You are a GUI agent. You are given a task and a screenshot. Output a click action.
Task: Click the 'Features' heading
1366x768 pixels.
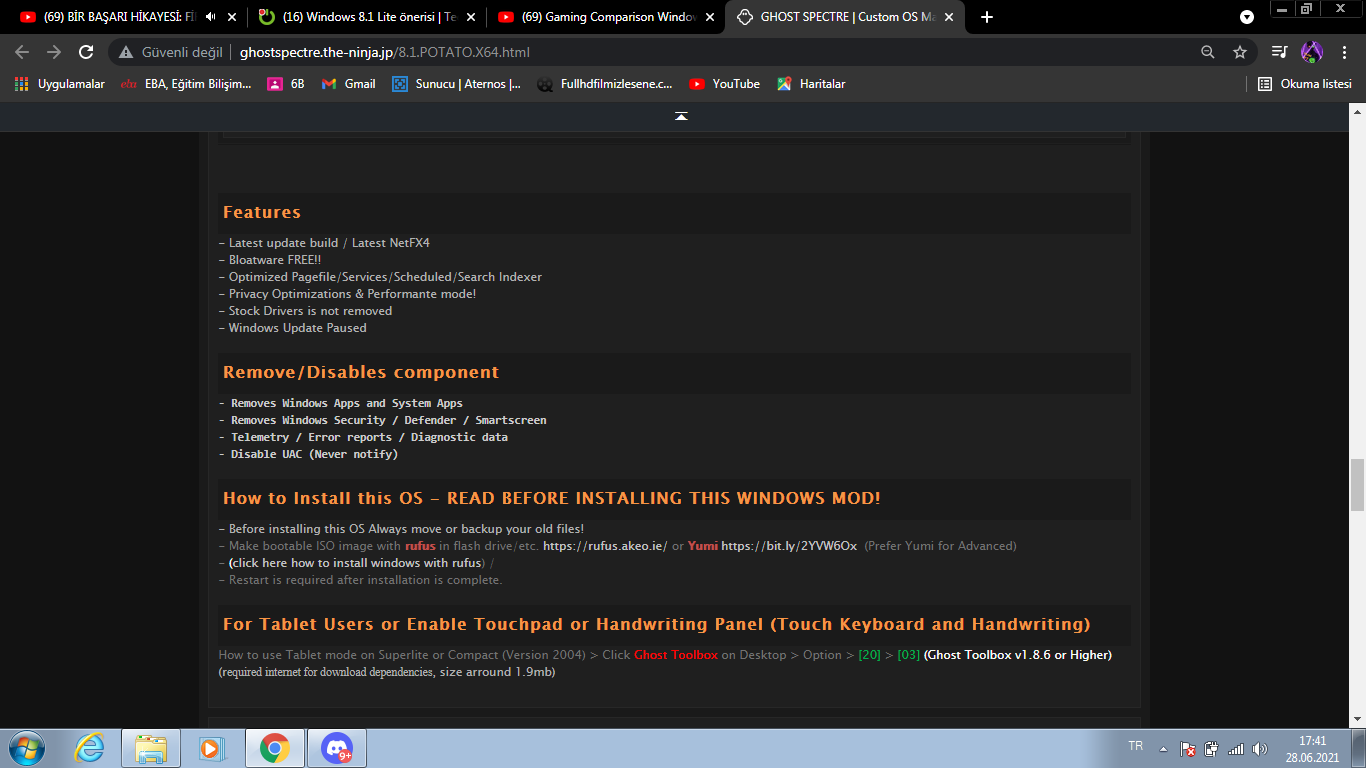tap(262, 212)
